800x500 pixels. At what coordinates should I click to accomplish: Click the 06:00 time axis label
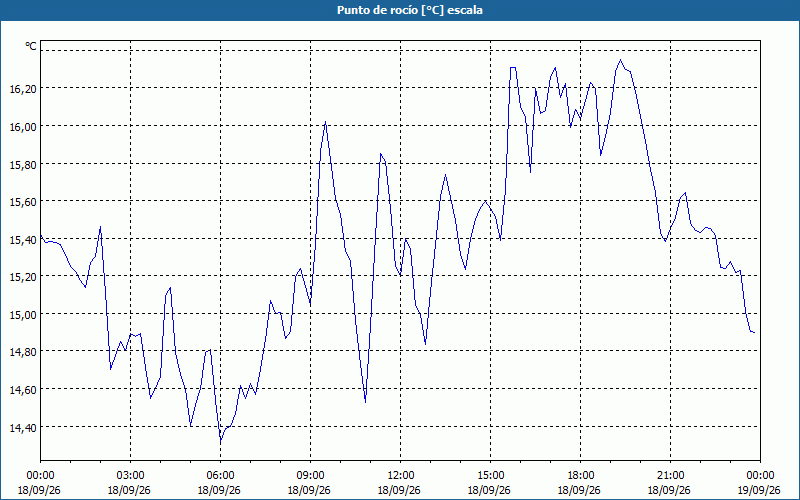220,476
